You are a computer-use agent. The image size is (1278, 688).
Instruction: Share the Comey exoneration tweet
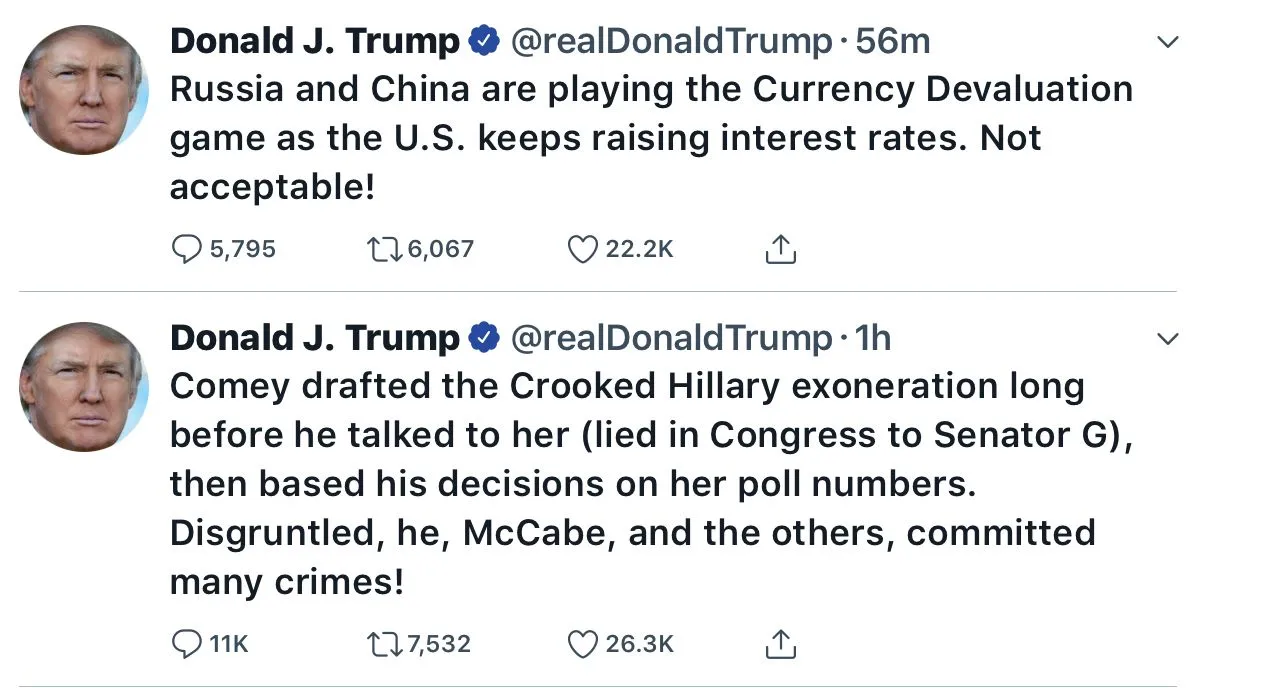point(780,645)
